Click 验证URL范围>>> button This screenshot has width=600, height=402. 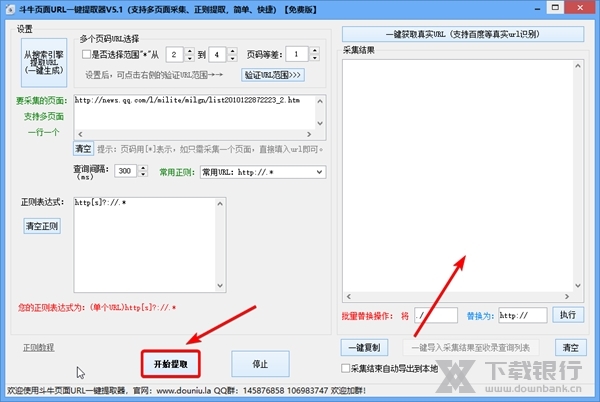(x=273, y=75)
